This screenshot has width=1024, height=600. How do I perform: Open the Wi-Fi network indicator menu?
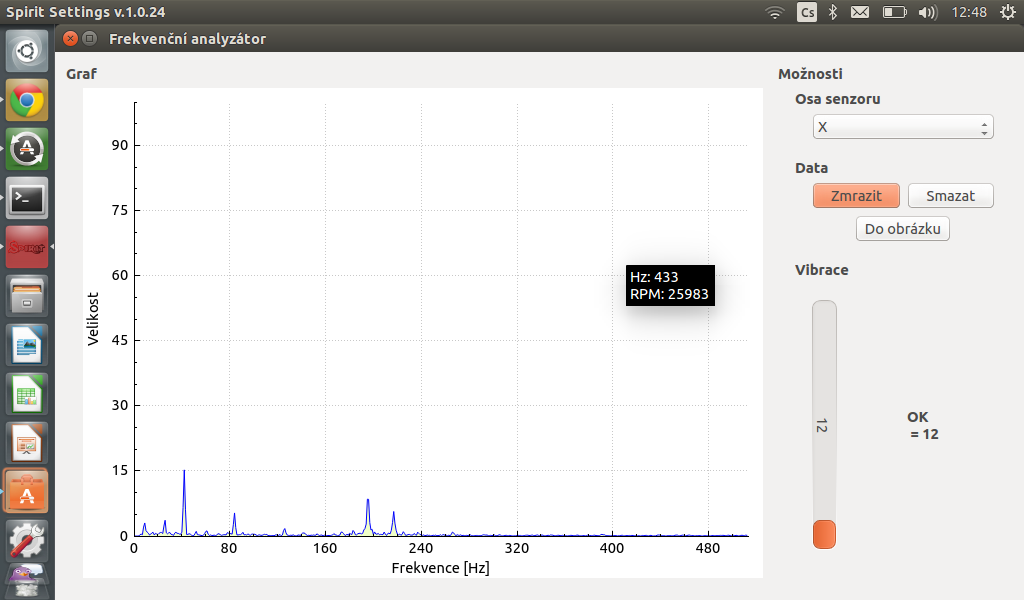click(774, 12)
